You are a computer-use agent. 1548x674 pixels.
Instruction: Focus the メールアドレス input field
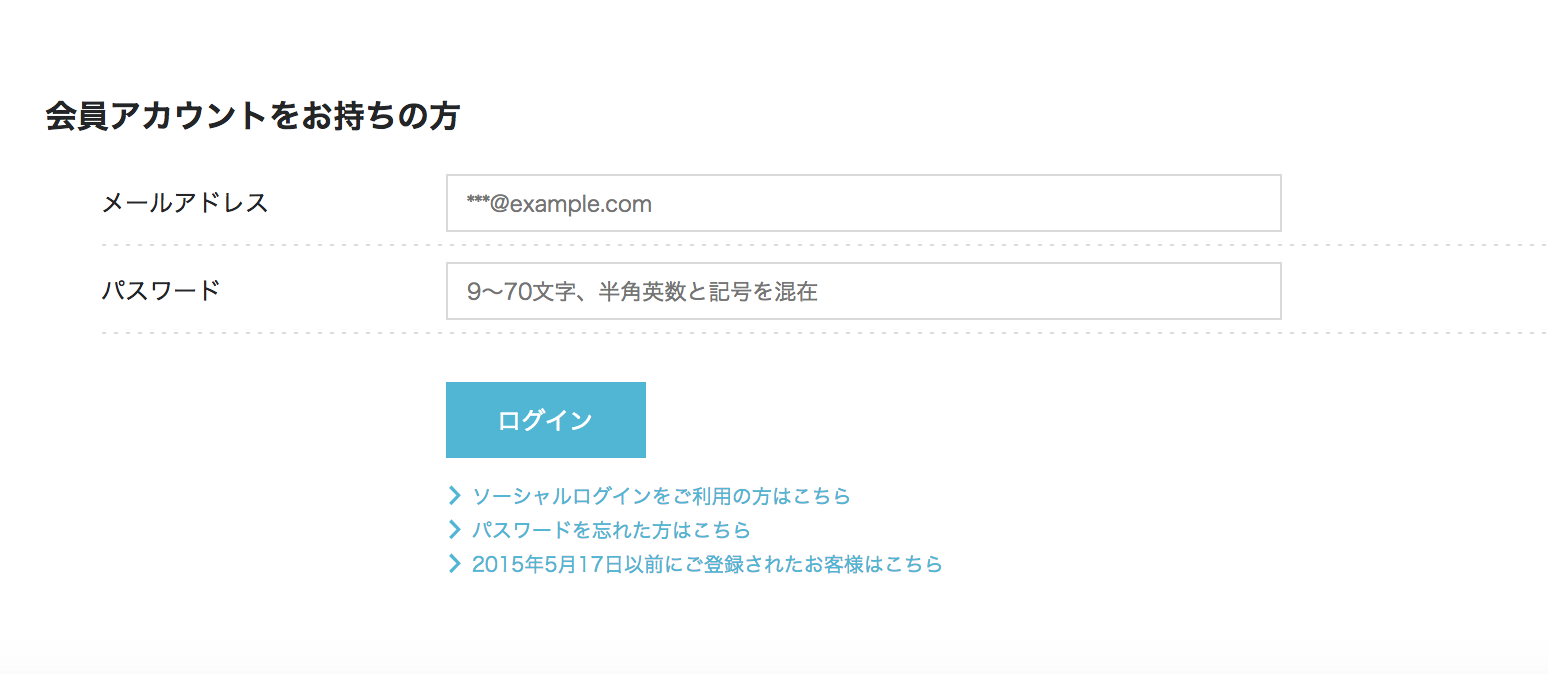click(x=863, y=203)
